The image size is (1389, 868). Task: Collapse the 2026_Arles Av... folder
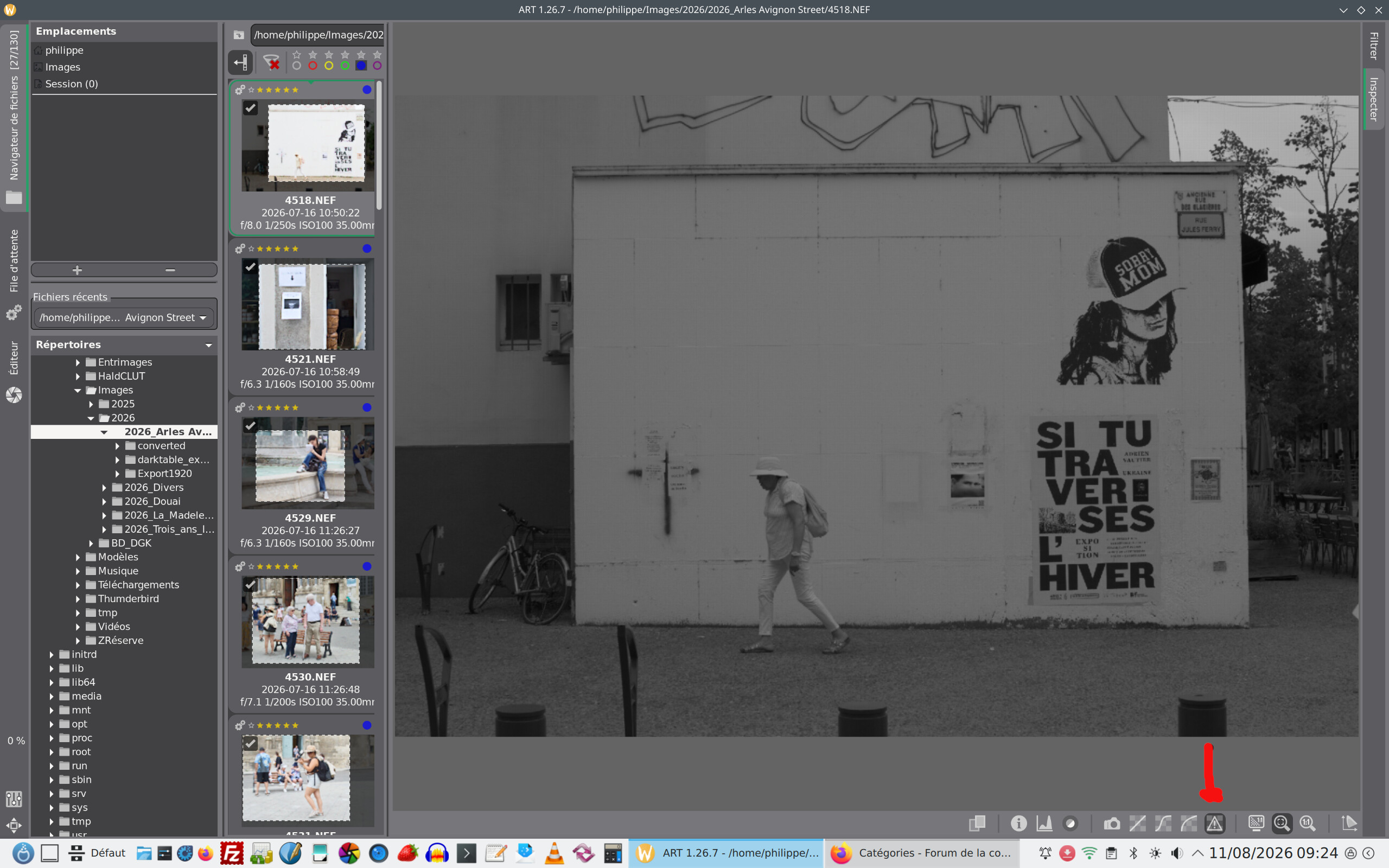[104, 432]
